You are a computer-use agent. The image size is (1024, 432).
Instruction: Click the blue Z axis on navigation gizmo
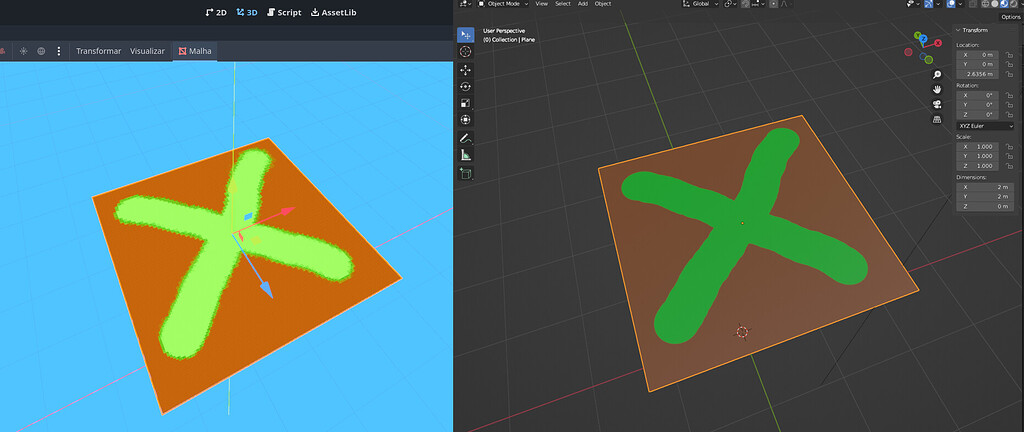point(923,39)
